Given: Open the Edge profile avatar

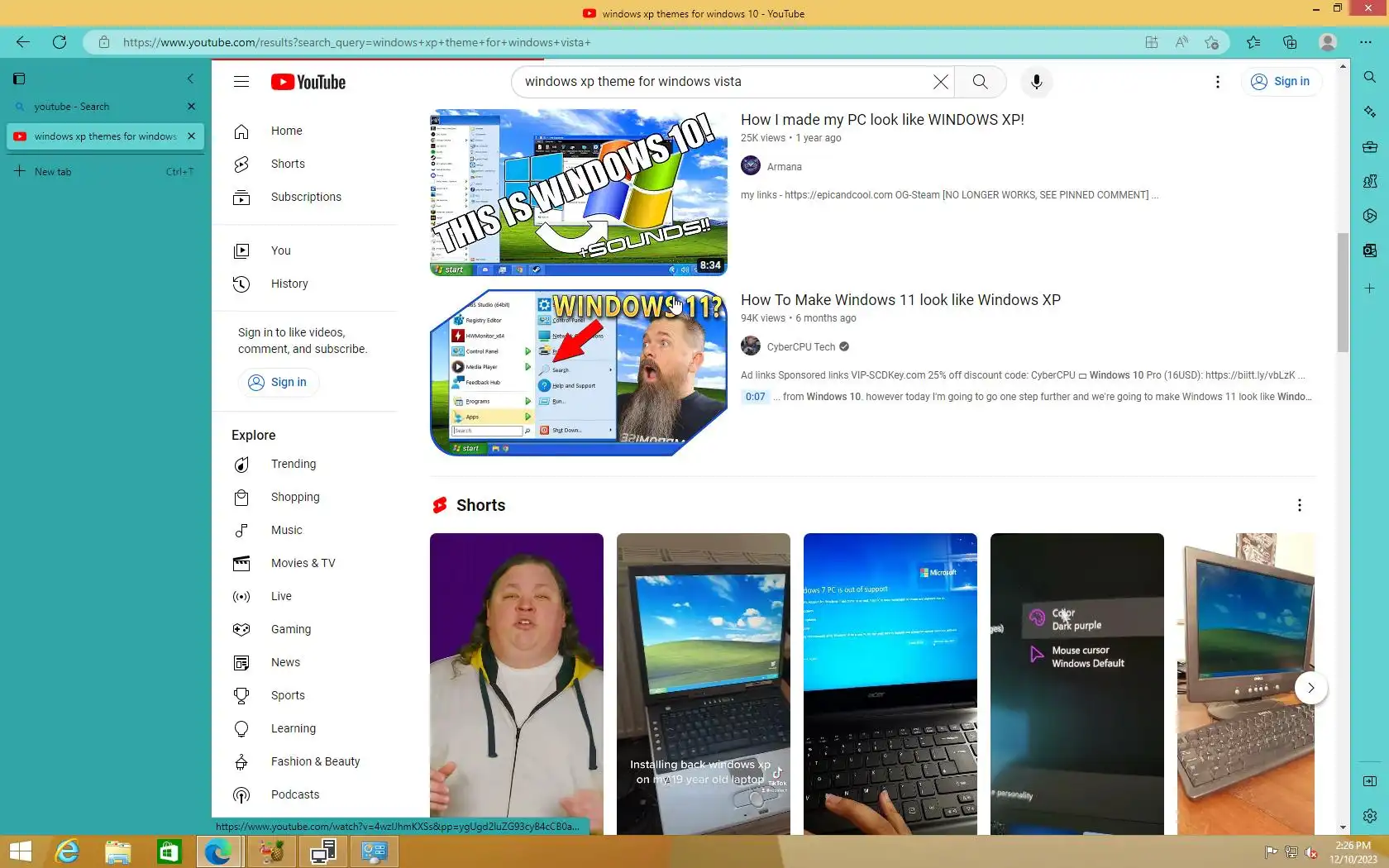Looking at the screenshot, I should pos(1328,42).
